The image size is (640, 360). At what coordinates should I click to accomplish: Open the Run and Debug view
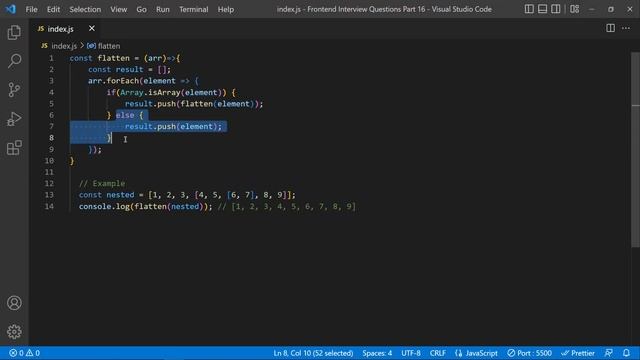click(x=14, y=119)
